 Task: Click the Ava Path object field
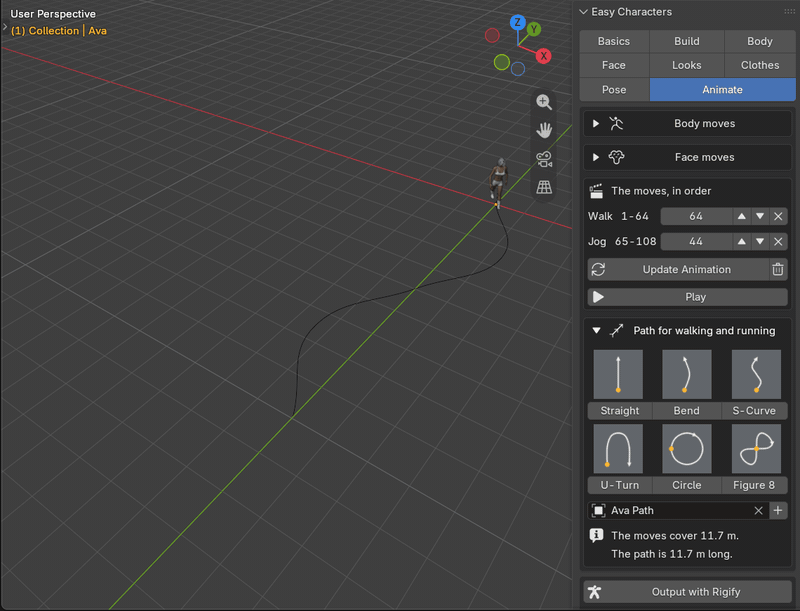[x=678, y=511]
